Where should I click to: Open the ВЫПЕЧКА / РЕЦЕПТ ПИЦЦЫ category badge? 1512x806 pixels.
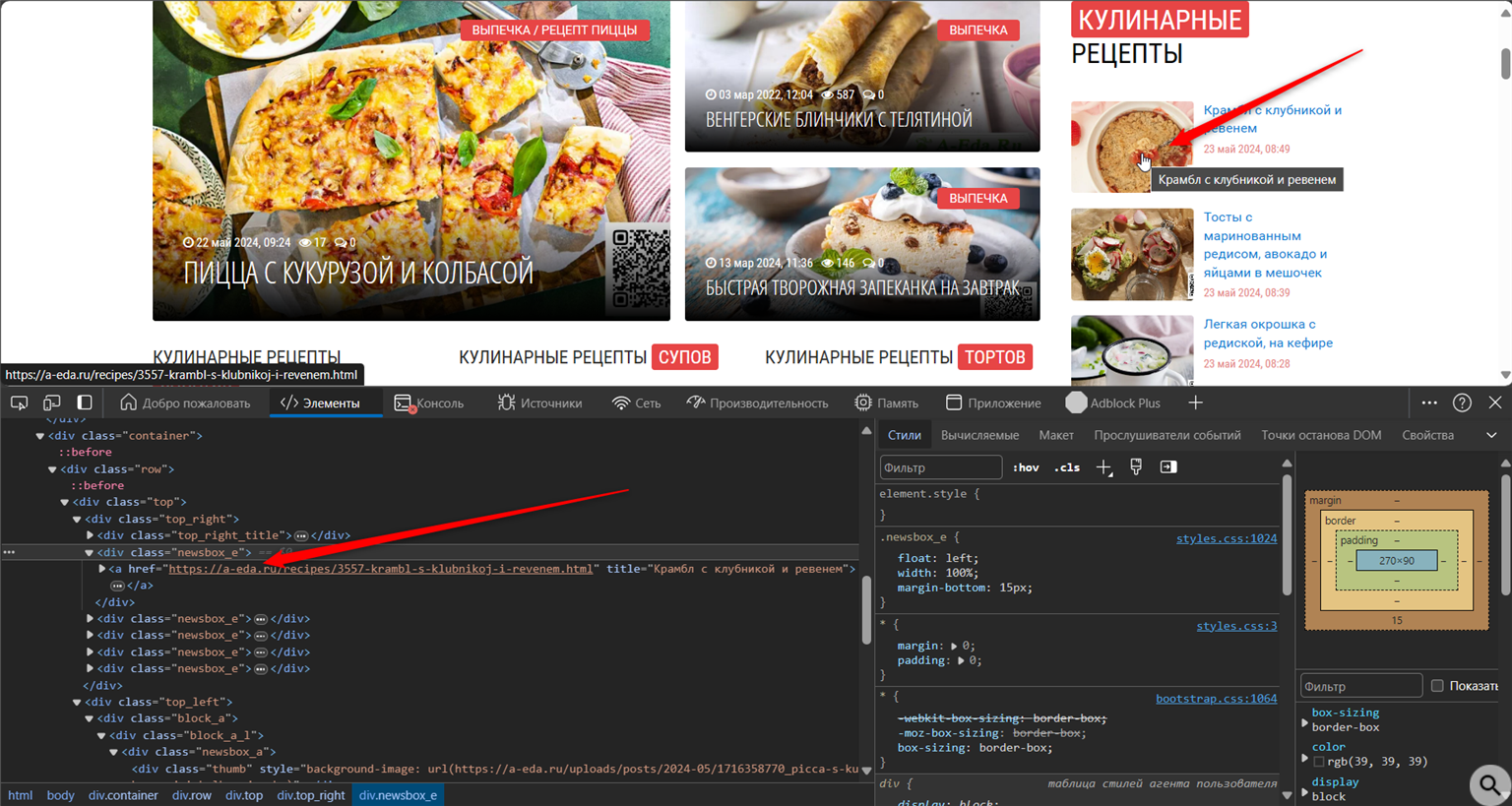tap(554, 31)
